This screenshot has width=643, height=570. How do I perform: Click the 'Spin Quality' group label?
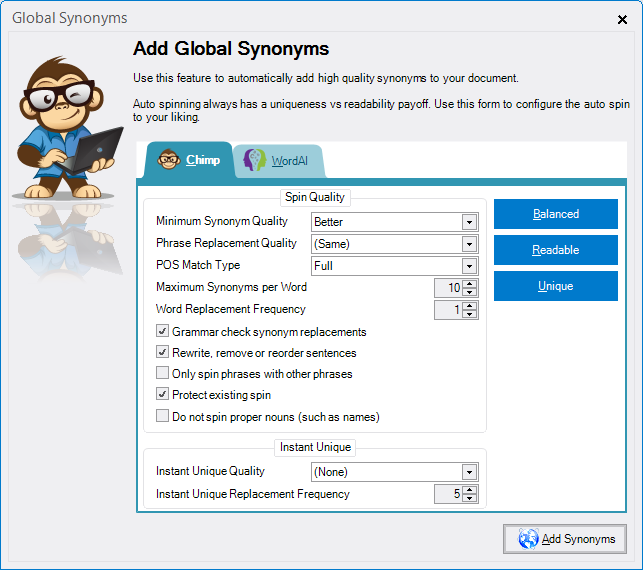tap(315, 197)
